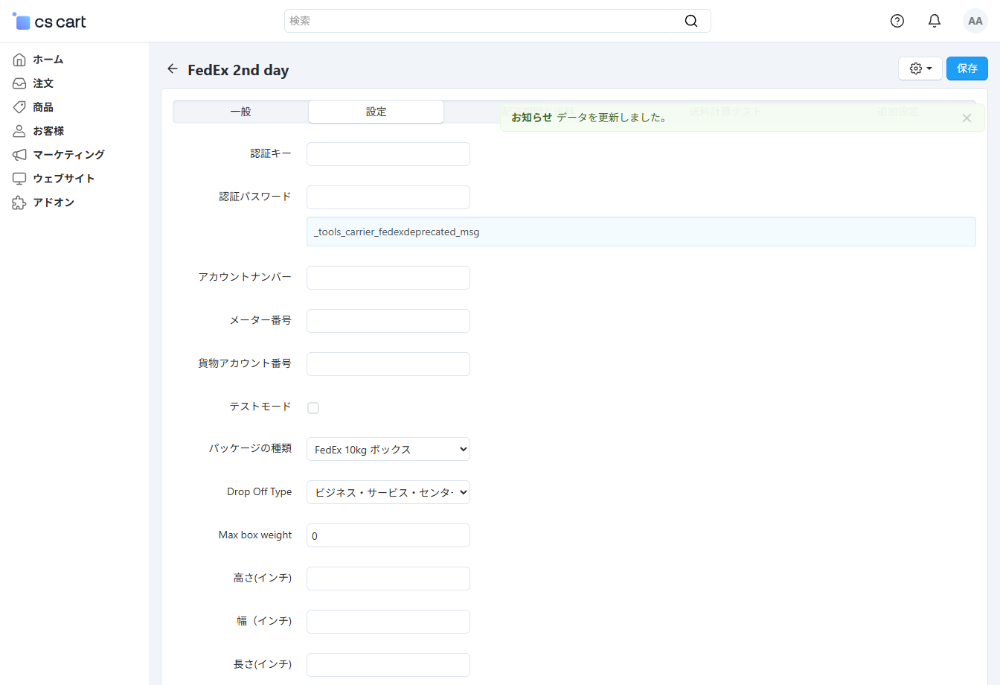This screenshot has width=1000, height=685.
Task: Click the 認証キー input field
Action: click(x=388, y=154)
